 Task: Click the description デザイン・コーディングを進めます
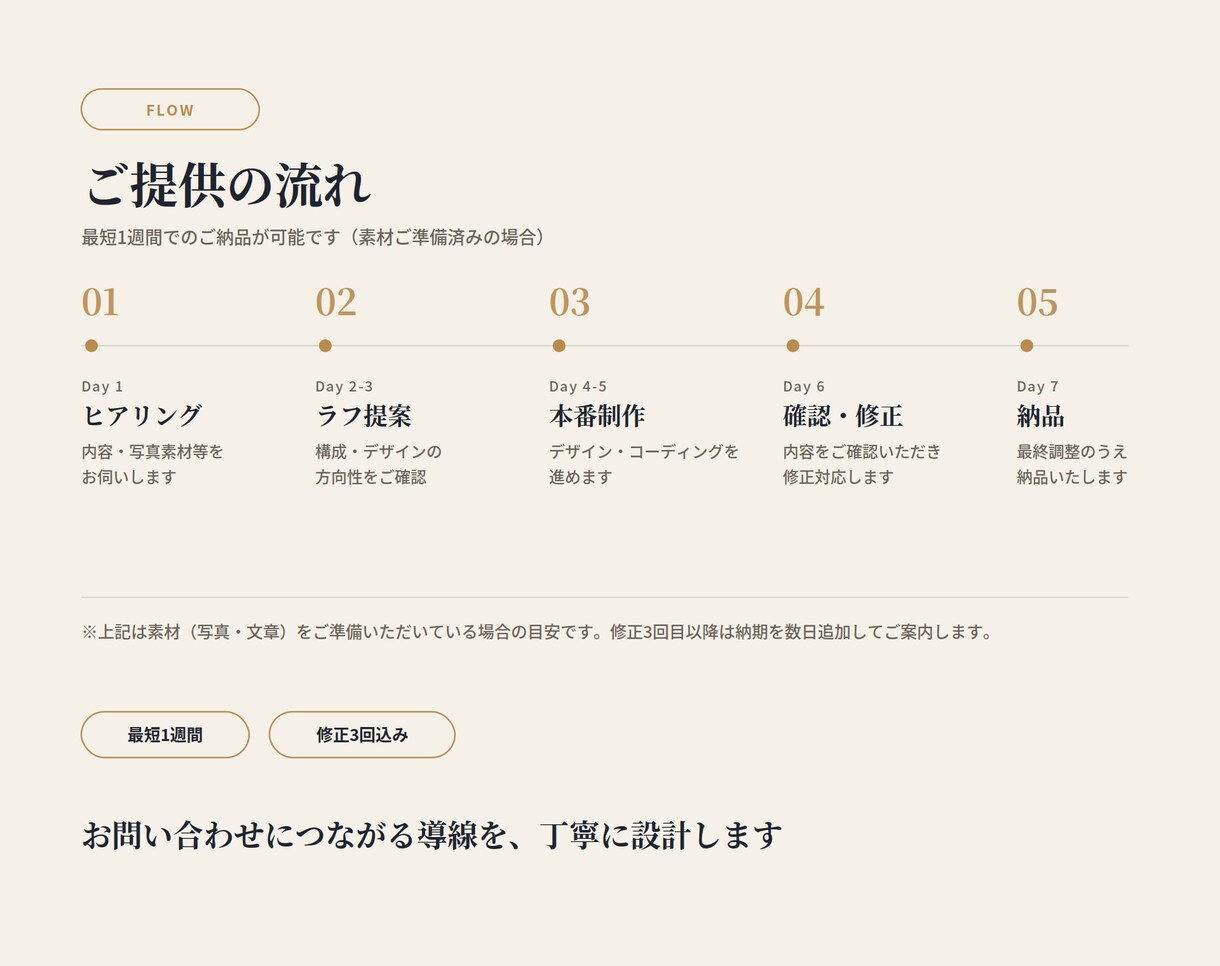[x=644, y=464]
